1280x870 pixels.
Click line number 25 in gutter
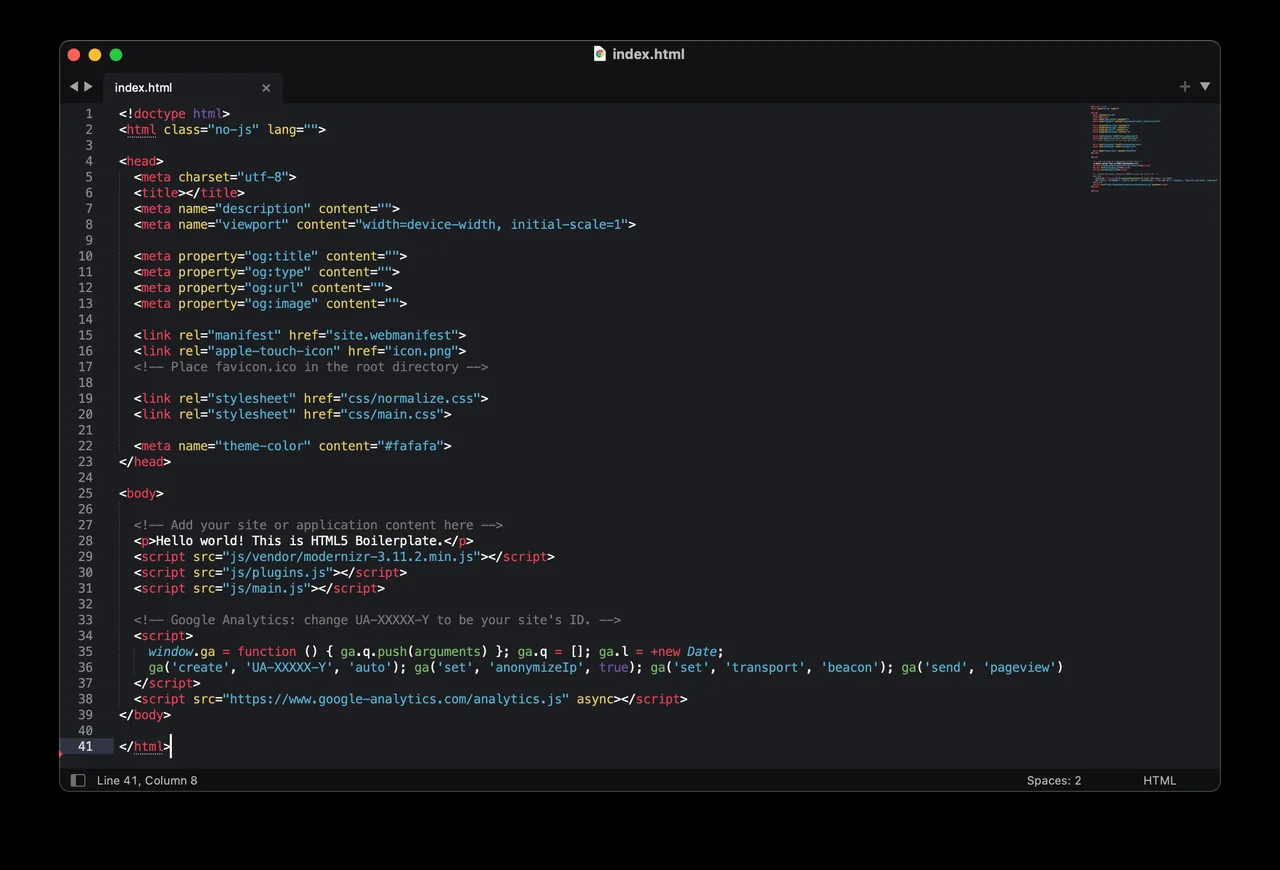[85, 493]
